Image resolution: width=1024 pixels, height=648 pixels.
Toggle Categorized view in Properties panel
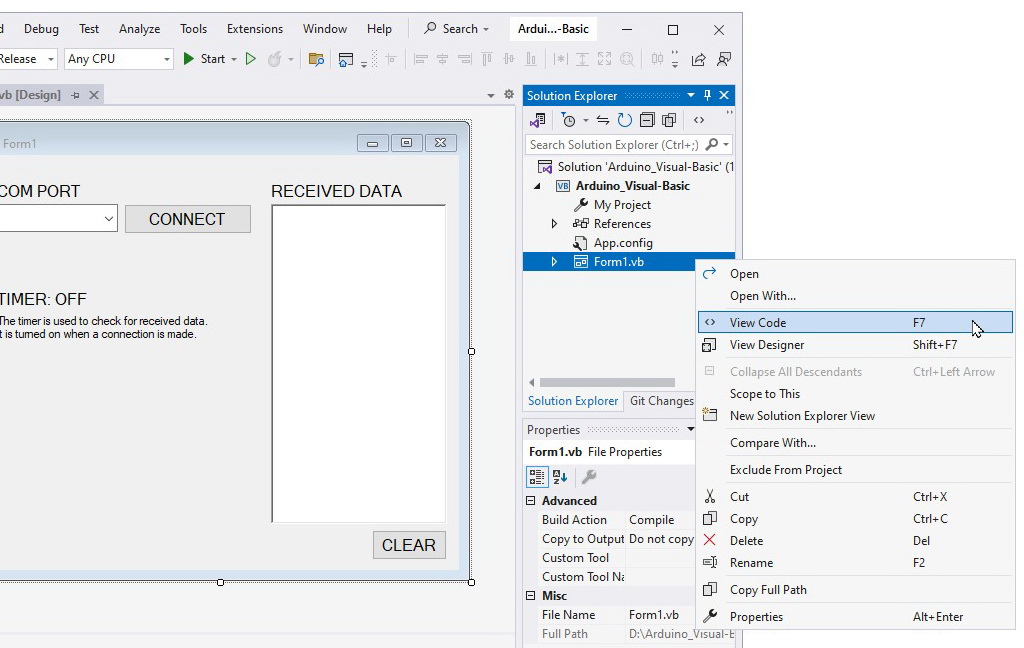click(537, 477)
